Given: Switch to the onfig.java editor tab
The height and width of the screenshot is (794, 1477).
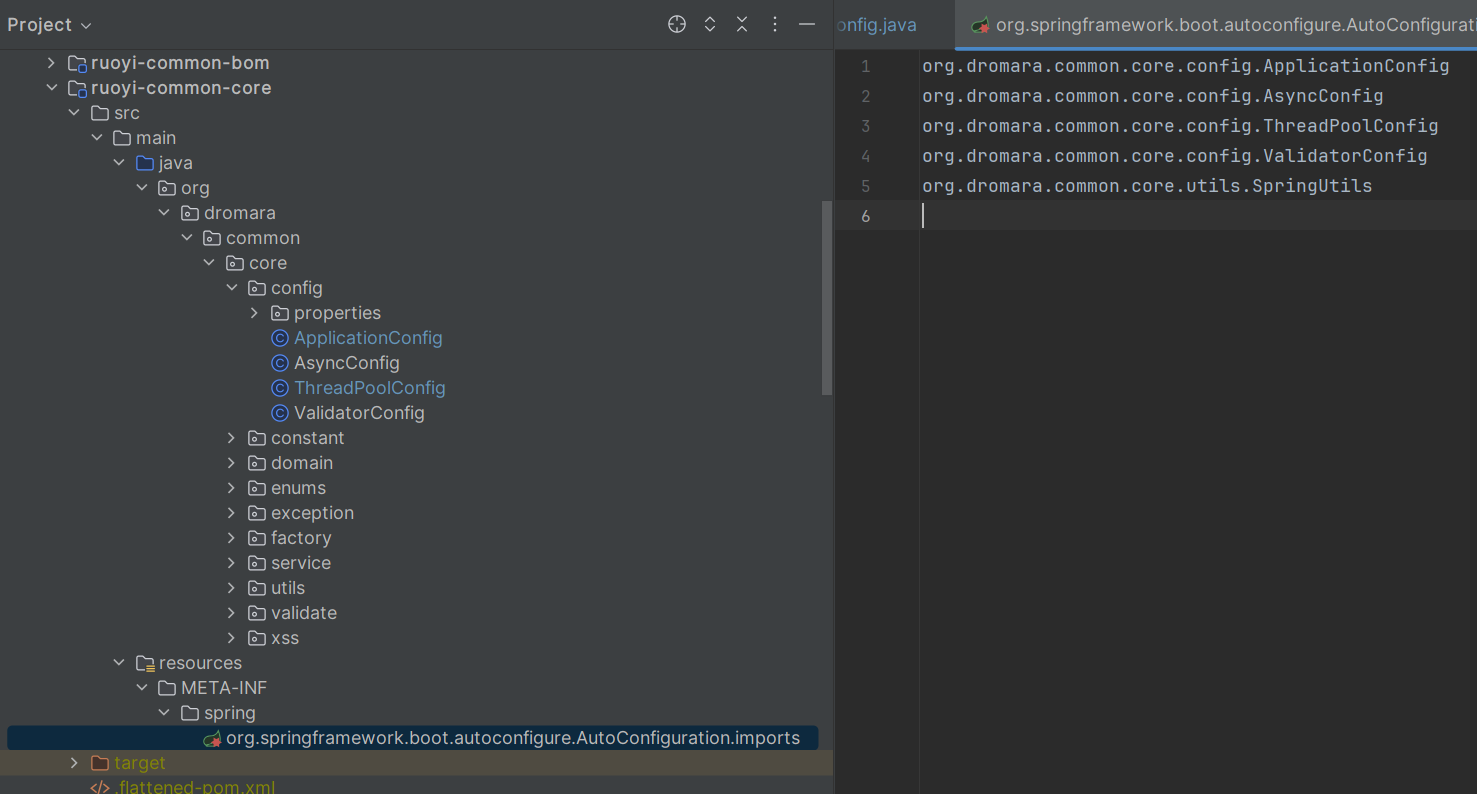Looking at the screenshot, I should tap(877, 24).
